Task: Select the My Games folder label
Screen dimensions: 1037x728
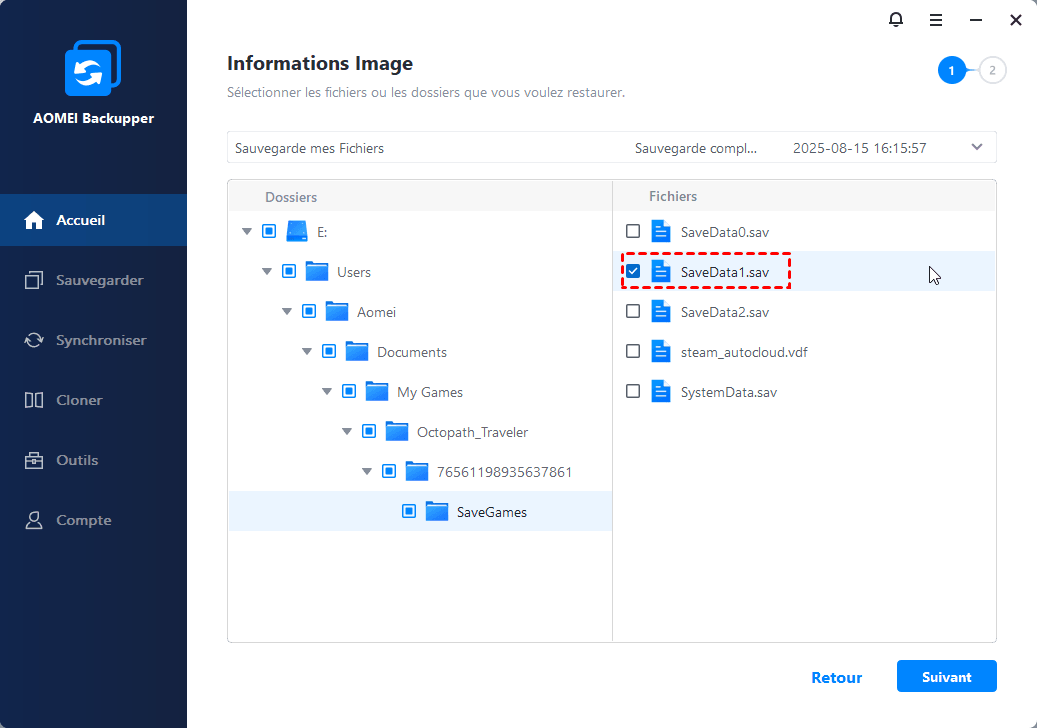Action: pos(430,392)
